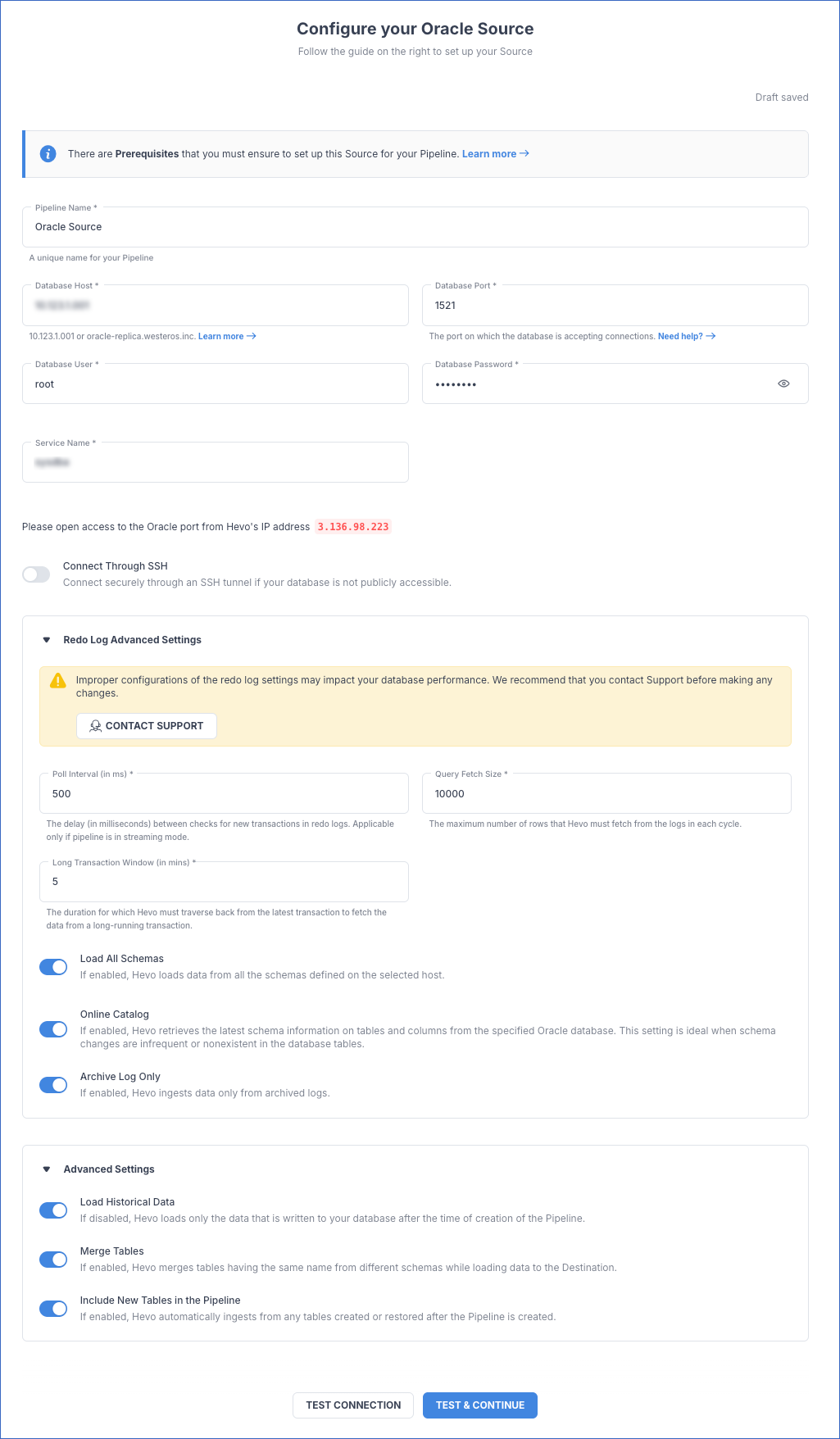The height and width of the screenshot is (1439, 840).
Task: Click the Test Connection button
Action: coord(353,1405)
